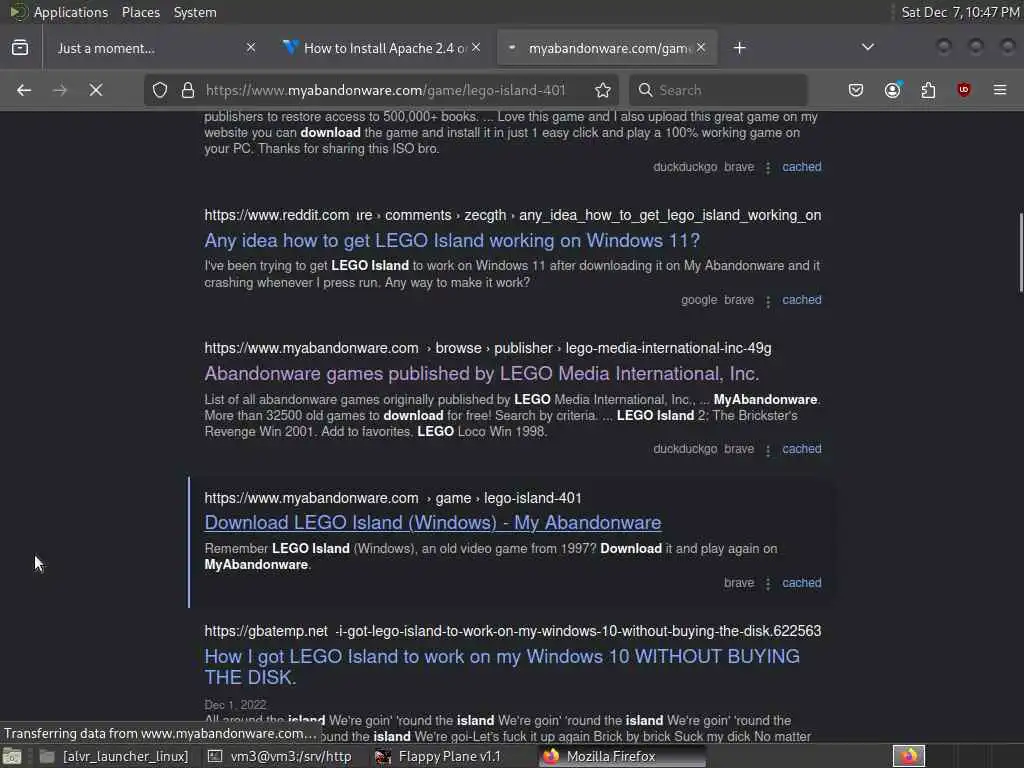
Task: Open Firefox View tab list icon
Action: point(20,48)
